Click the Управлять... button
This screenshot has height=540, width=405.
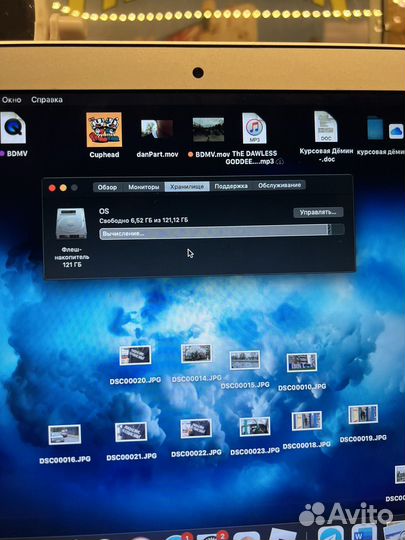(318, 212)
